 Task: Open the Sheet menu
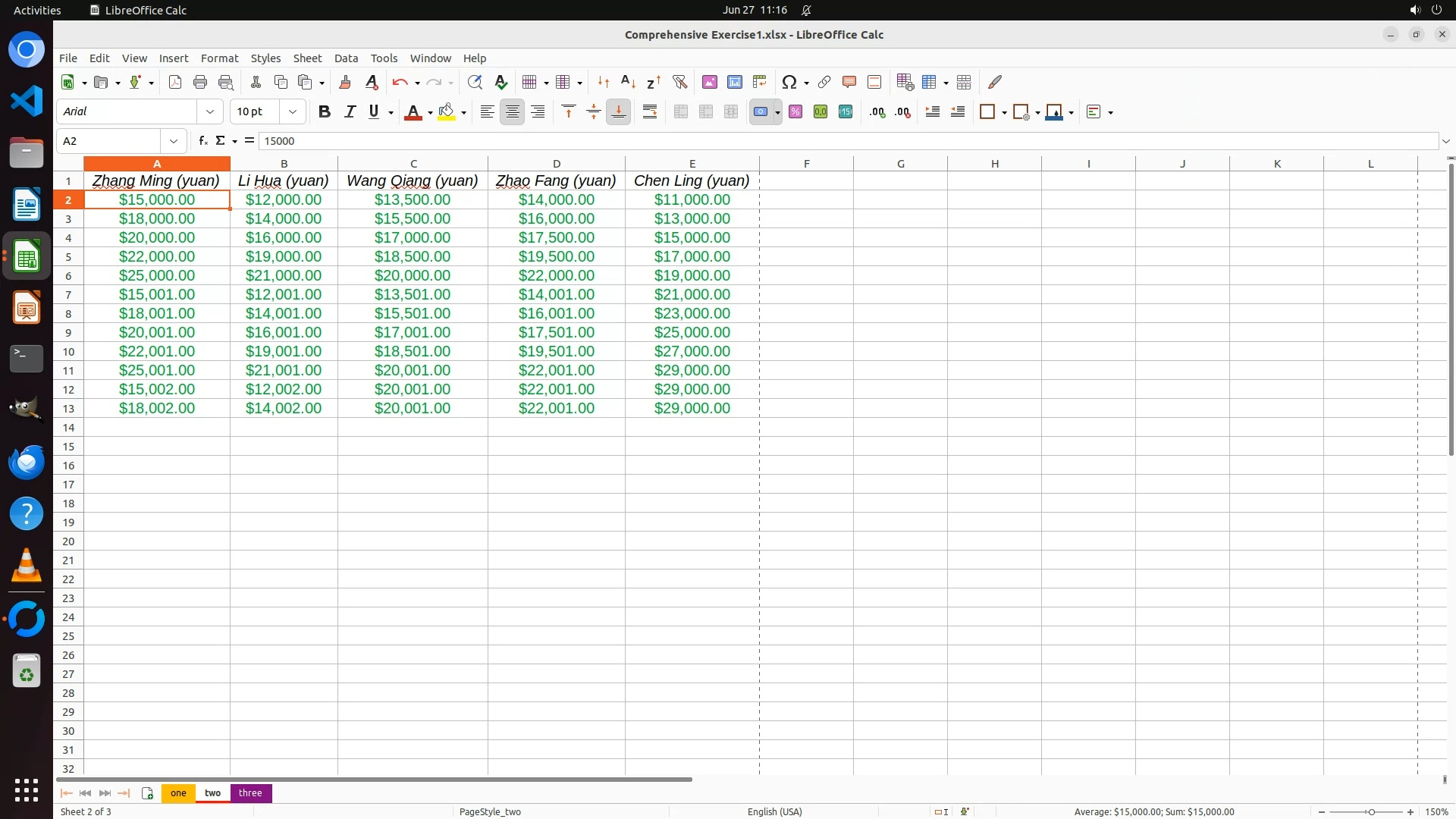pos(307,58)
